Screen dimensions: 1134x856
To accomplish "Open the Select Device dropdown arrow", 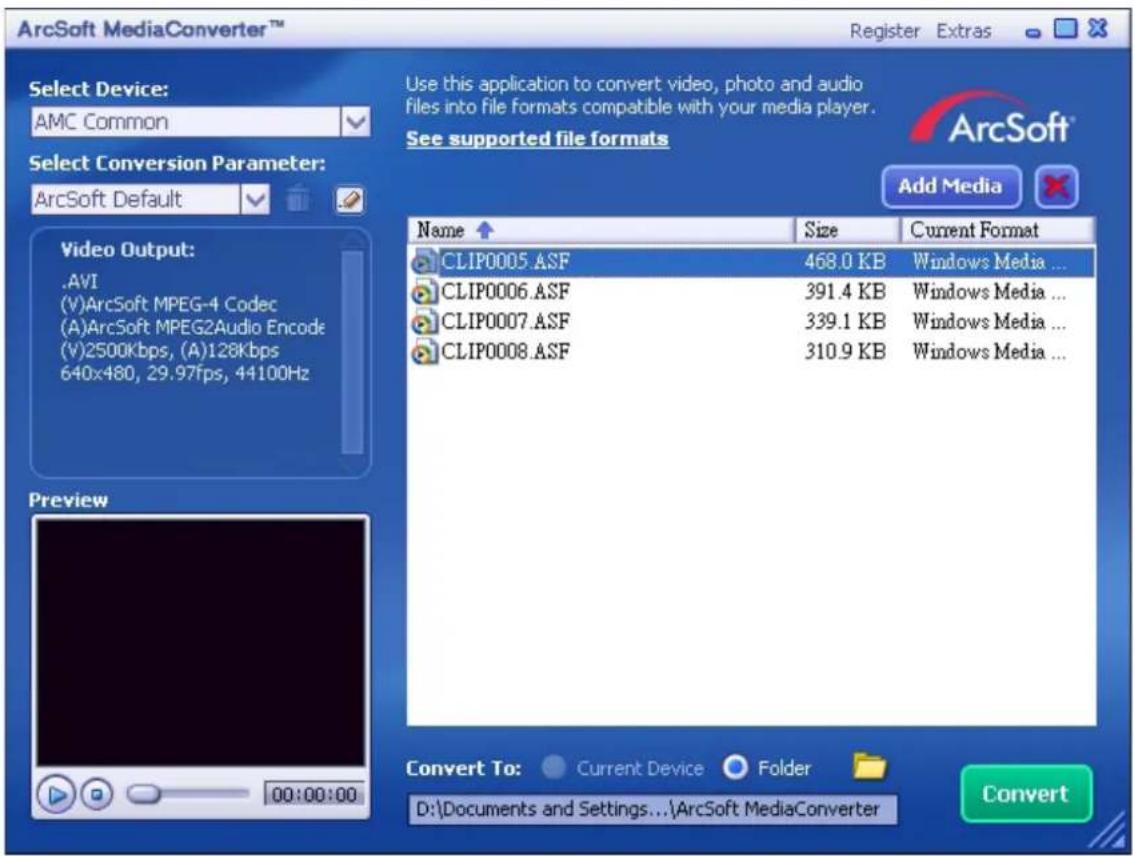I will tap(355, 121).
